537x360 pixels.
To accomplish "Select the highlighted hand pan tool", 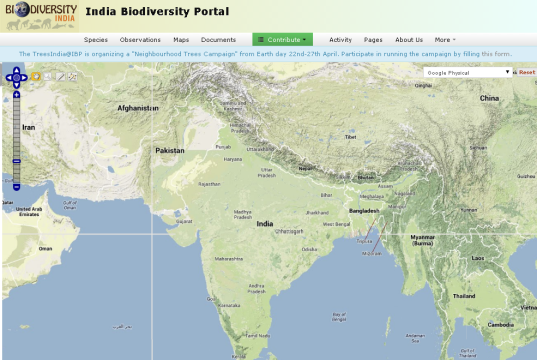I will click(x=36, y=76).
